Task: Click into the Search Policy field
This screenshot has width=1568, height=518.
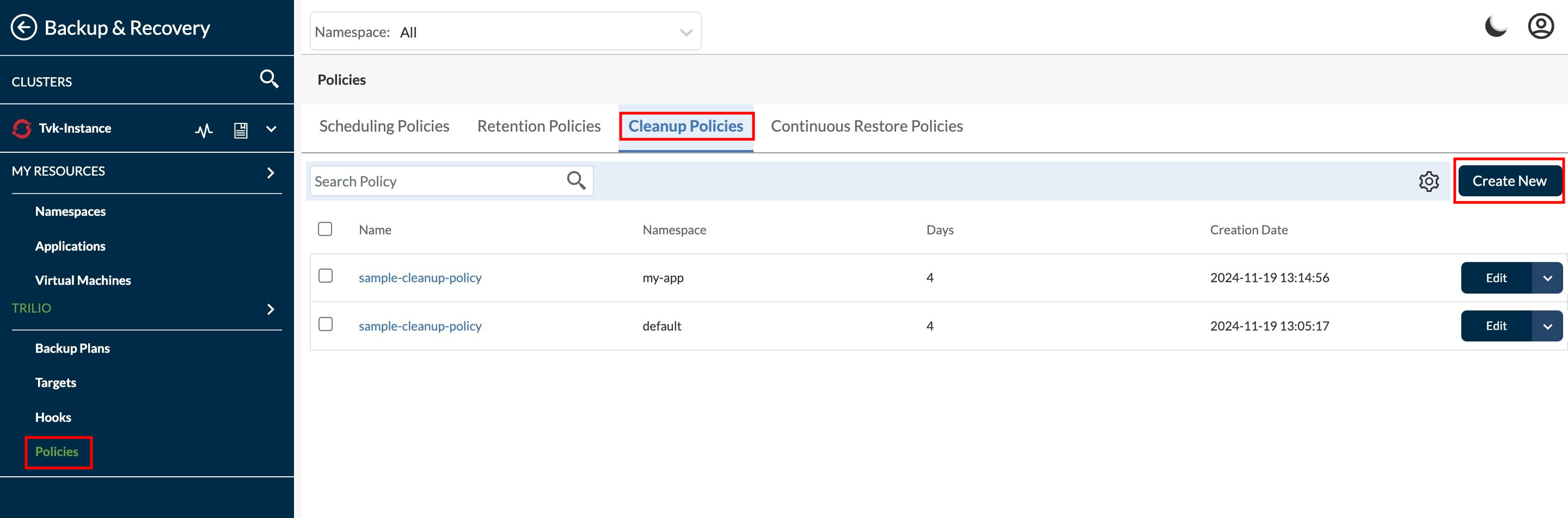Action: tap(435, 181)
